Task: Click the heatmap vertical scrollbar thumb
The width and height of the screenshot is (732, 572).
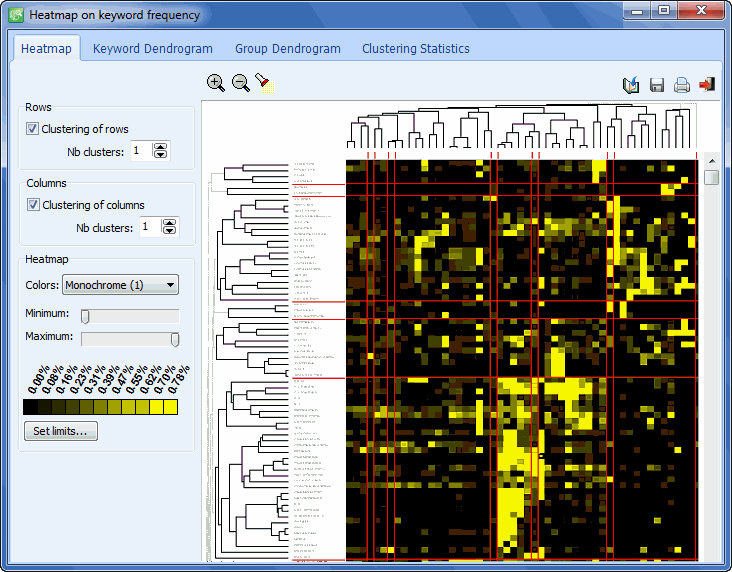Action: 711,177
